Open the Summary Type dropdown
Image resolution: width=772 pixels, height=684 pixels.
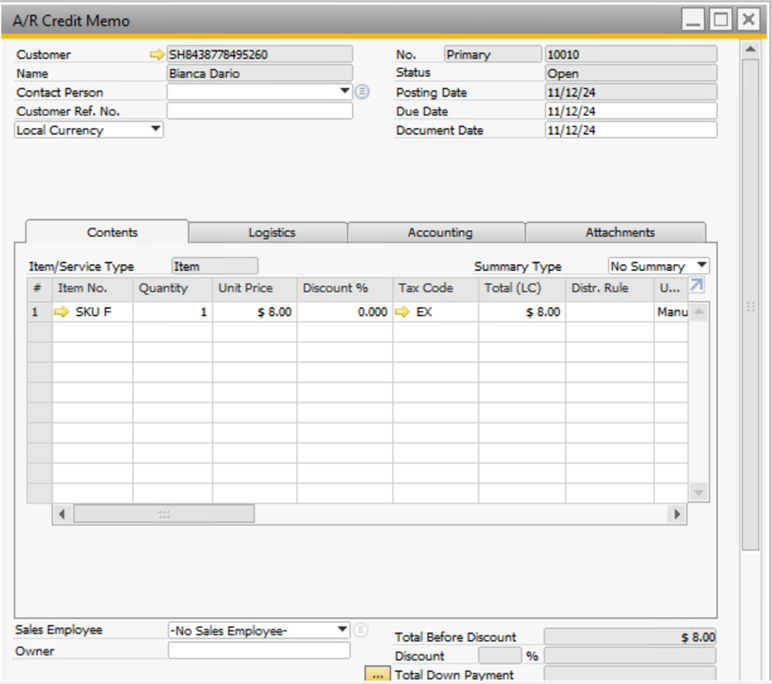click(702, 266)
